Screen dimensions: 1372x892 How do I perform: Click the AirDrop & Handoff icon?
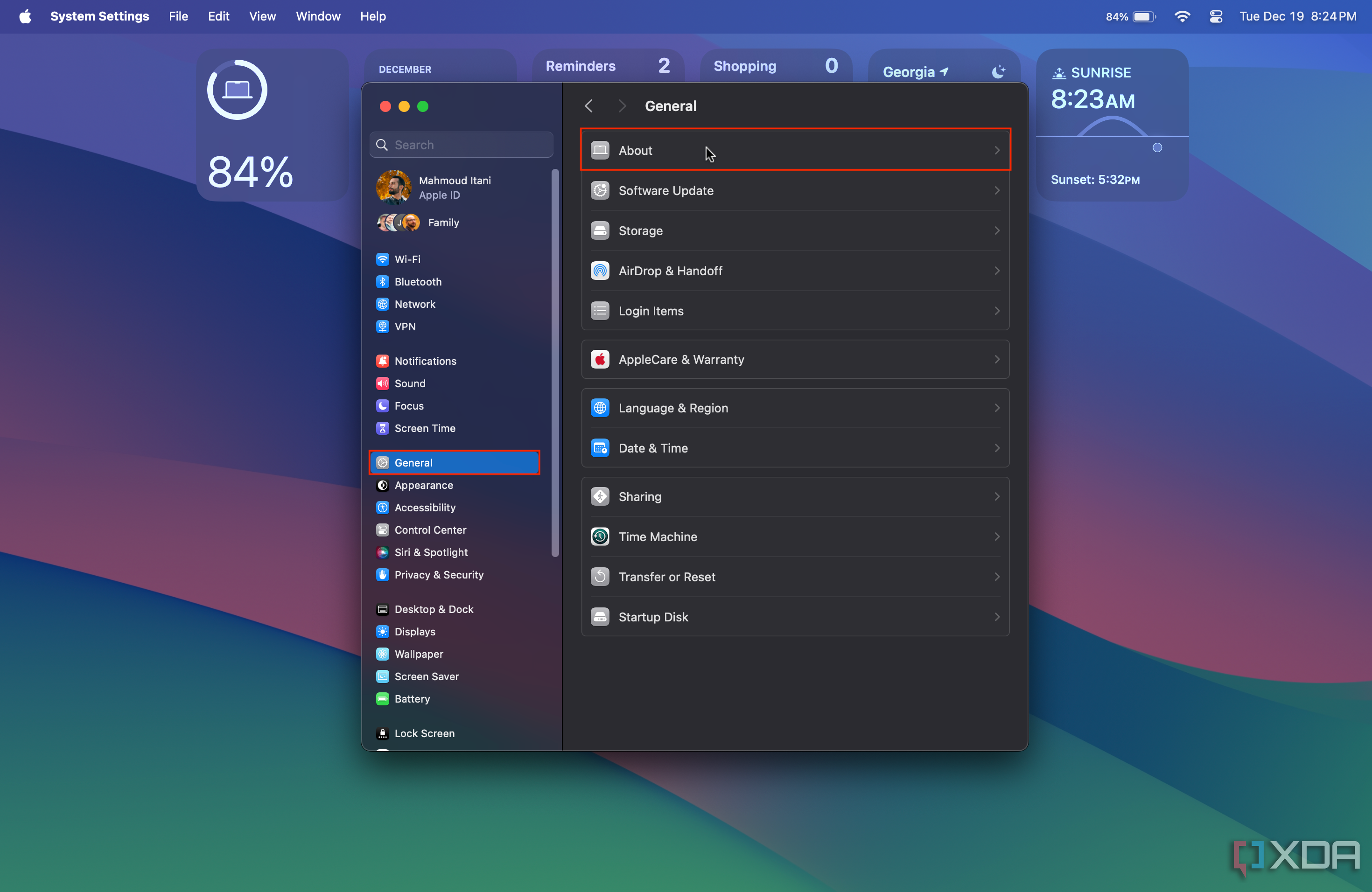(600, 271)
